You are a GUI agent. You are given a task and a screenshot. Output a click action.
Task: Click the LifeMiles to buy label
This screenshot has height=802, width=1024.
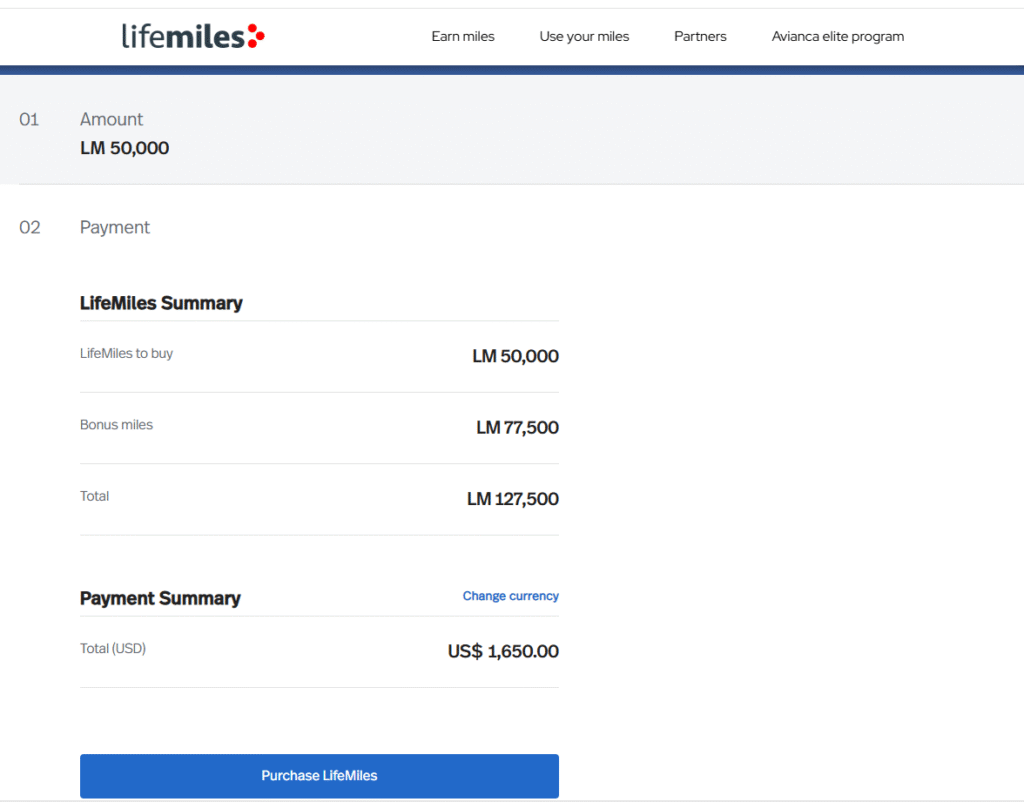(126, 354)
